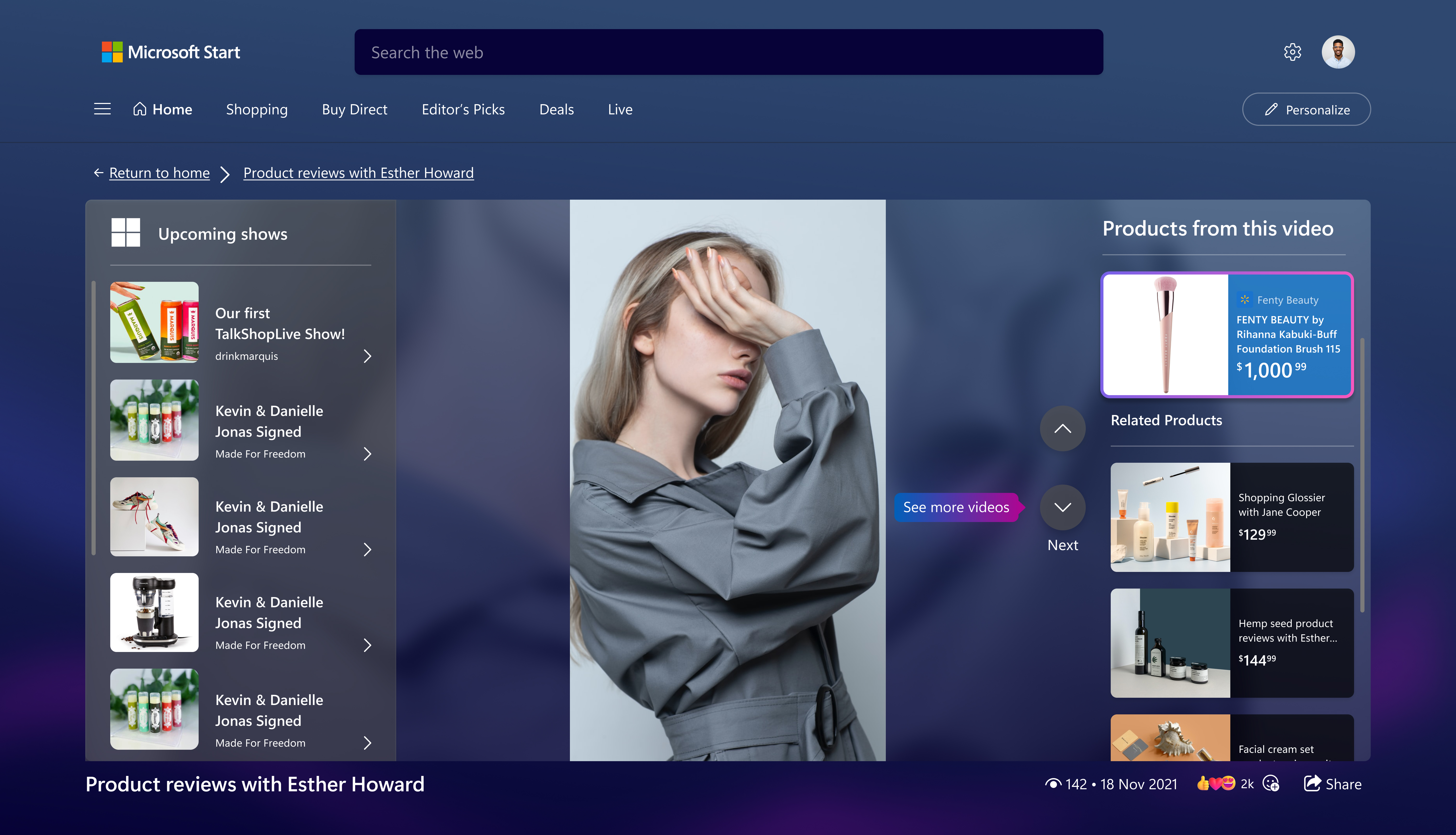Click the video title below the player

(x=255, y=784)
